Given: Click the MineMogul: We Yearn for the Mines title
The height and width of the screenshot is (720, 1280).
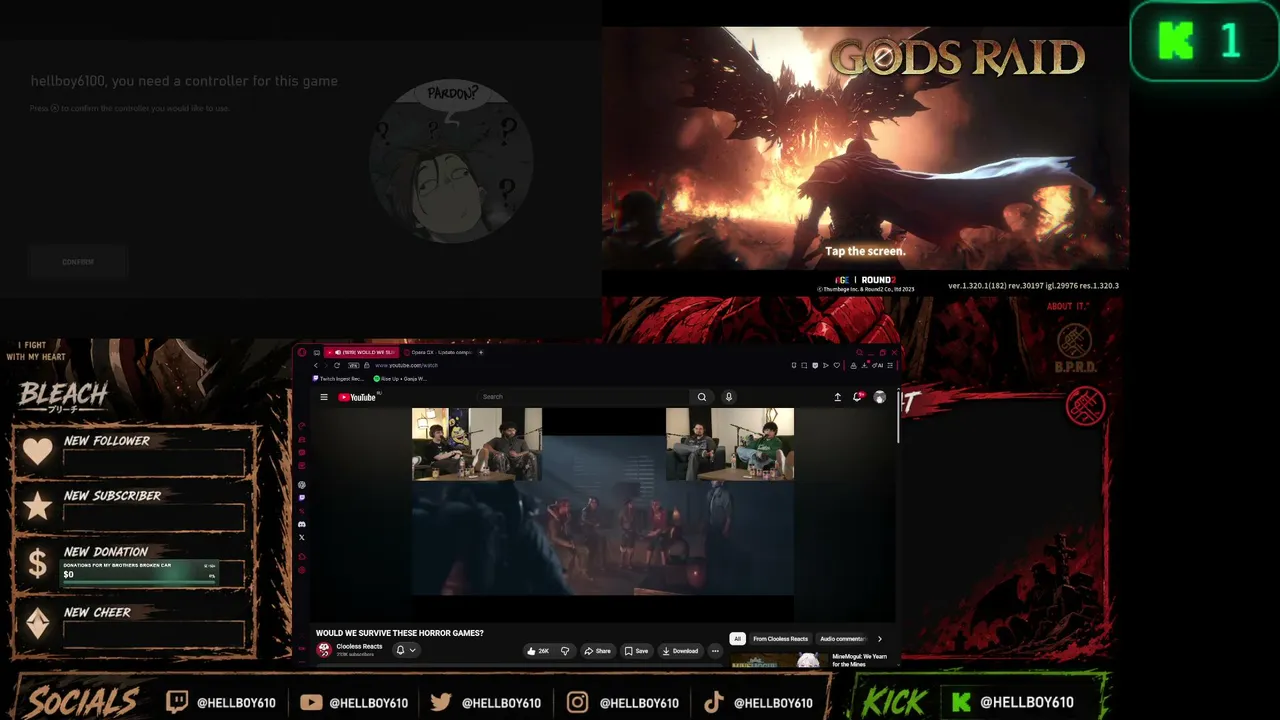Looking at the screenshot, I should pyautogui.click(x=860, y=660).
